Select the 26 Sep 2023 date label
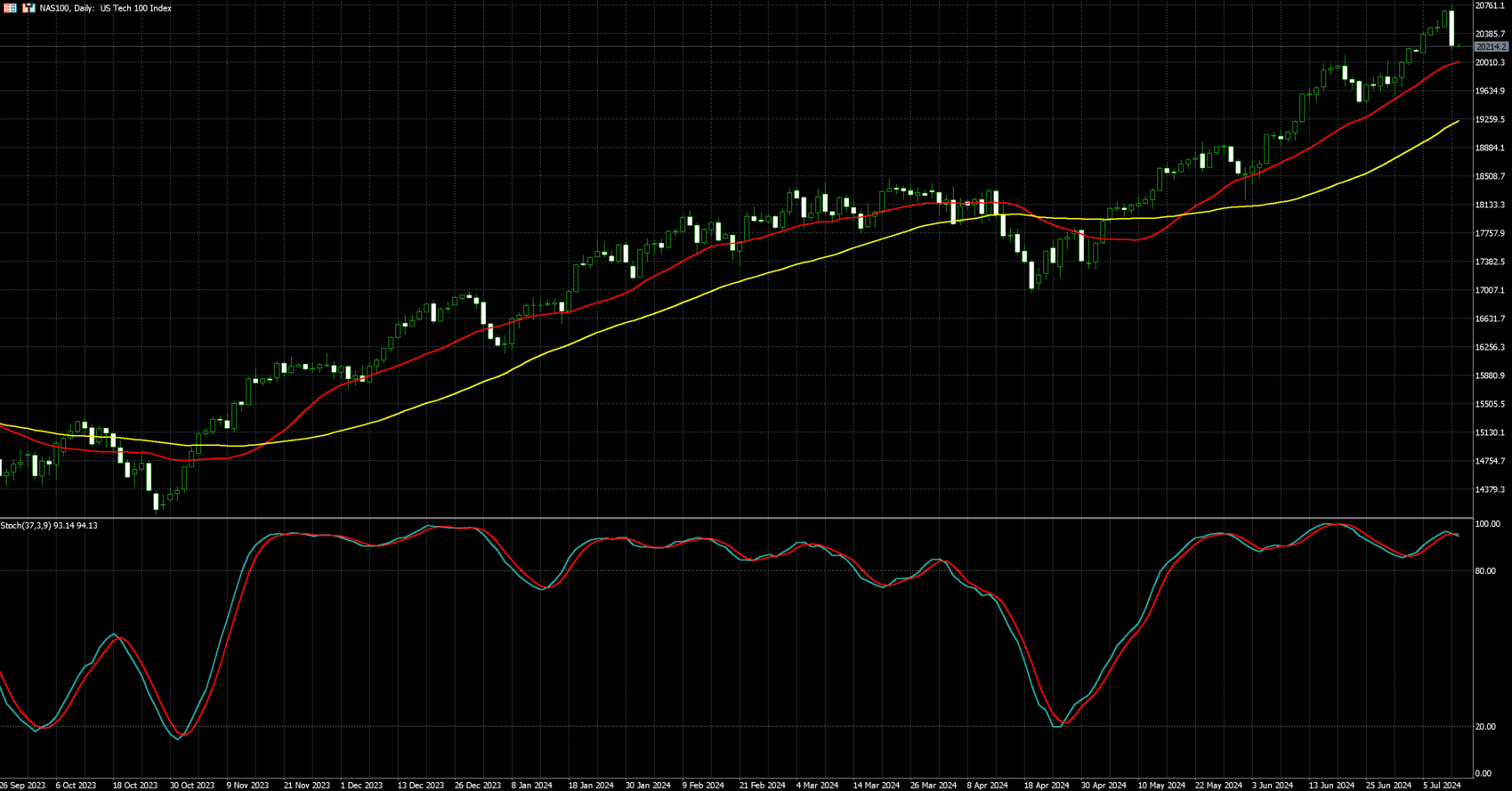The height and width of the screenshot is (791, 1512). tap(23, 785)
